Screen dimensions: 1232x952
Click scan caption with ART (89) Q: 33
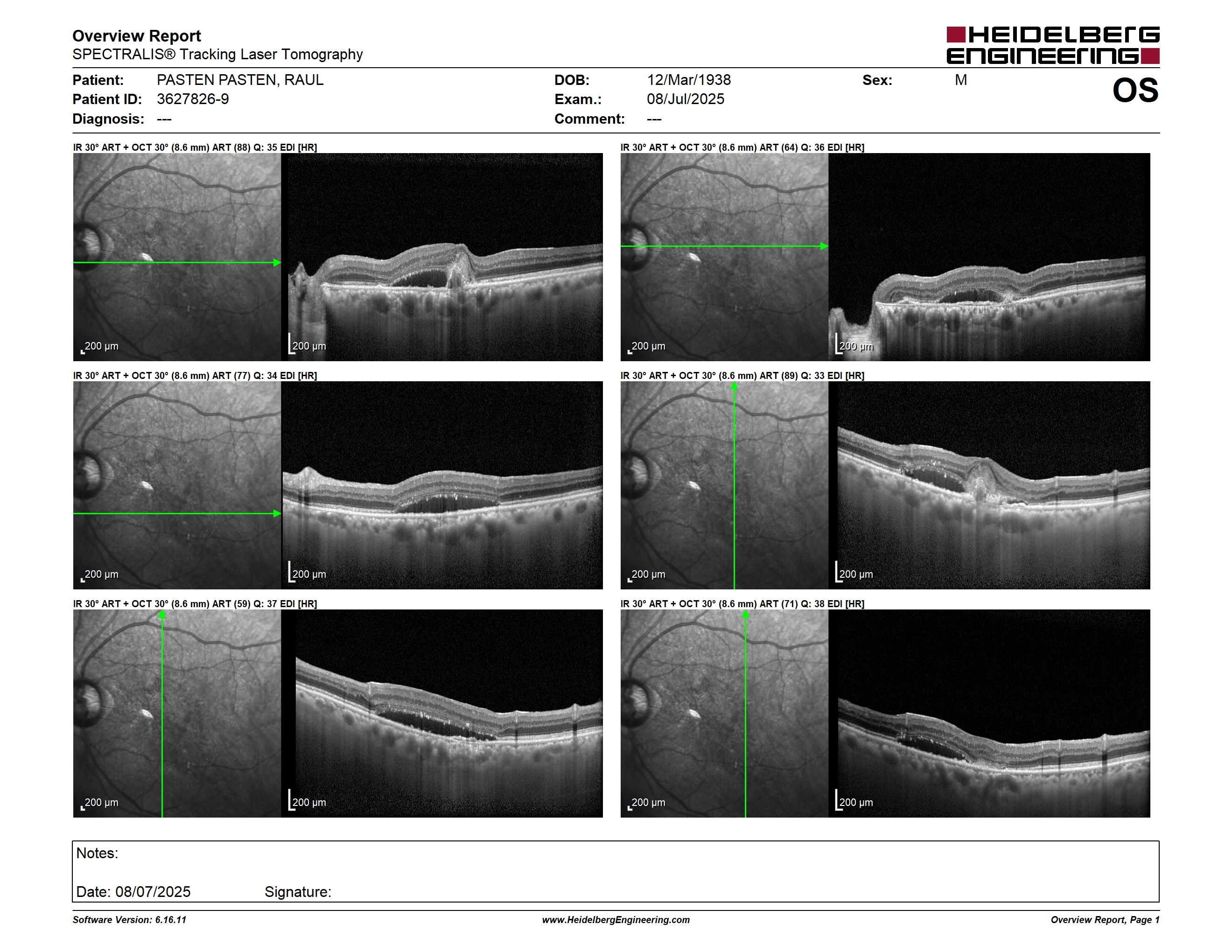tap(742, 376)
